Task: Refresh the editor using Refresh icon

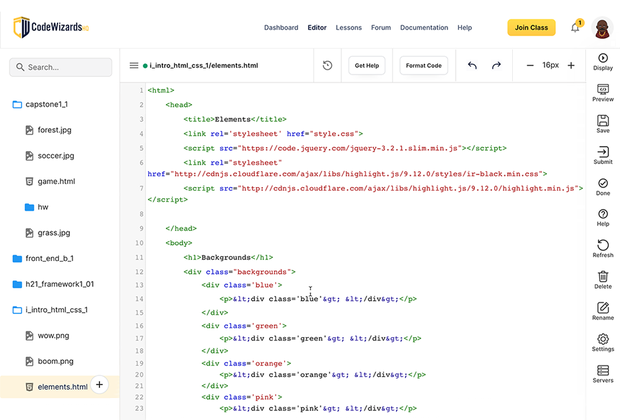Action: tap(603, 246)
